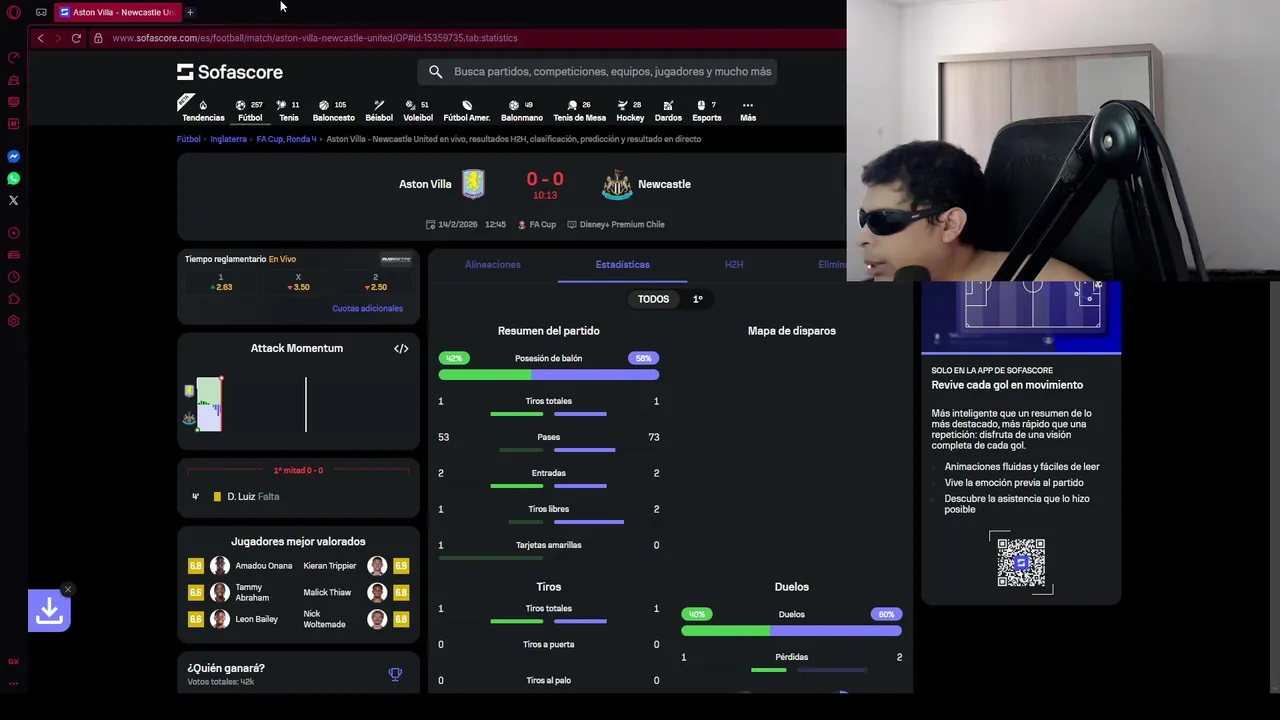Switch to the H2H tab

(x=734, y=265)
